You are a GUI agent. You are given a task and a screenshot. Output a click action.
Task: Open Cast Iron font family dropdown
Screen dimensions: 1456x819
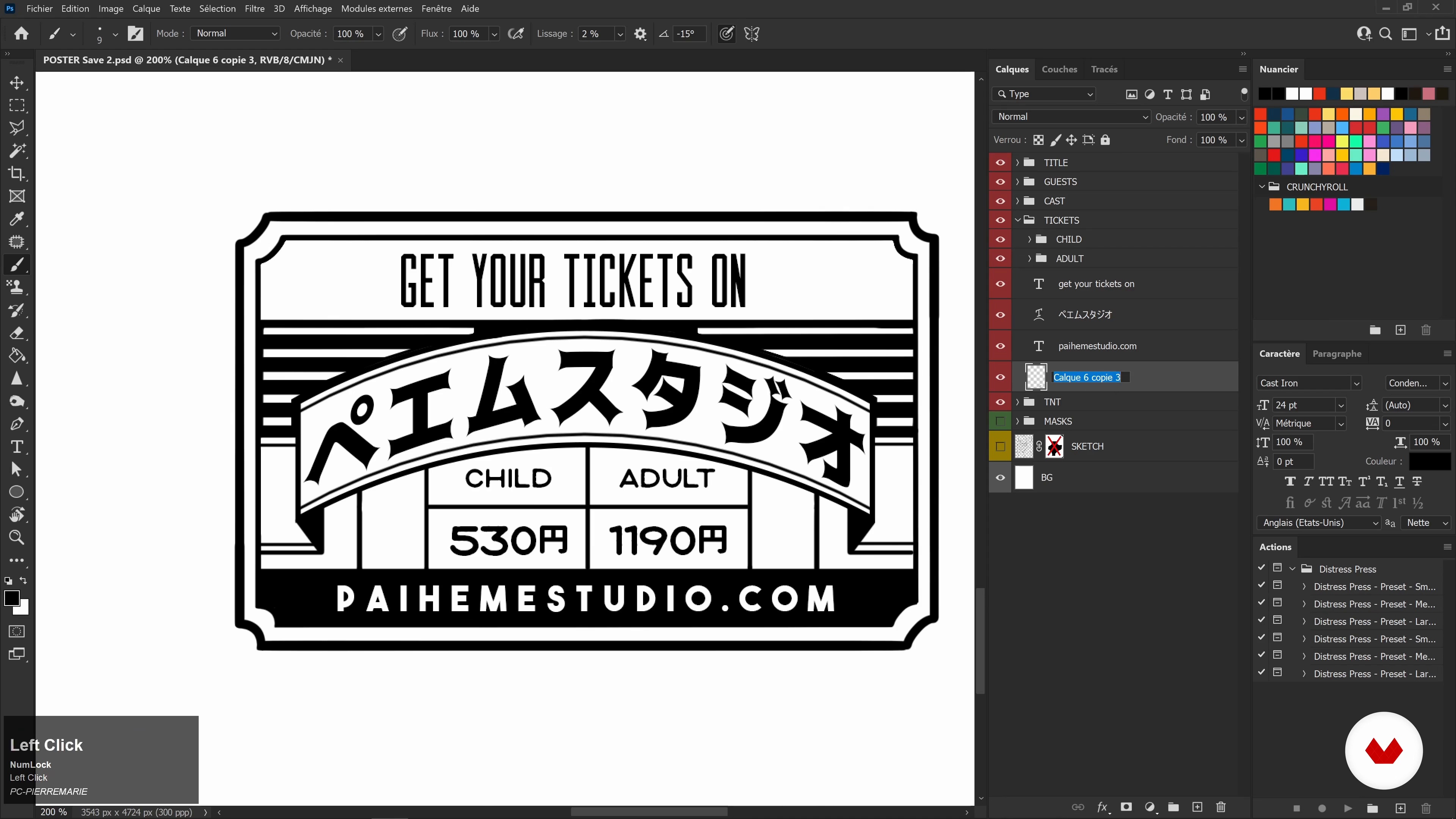(x=1309, y=383)
